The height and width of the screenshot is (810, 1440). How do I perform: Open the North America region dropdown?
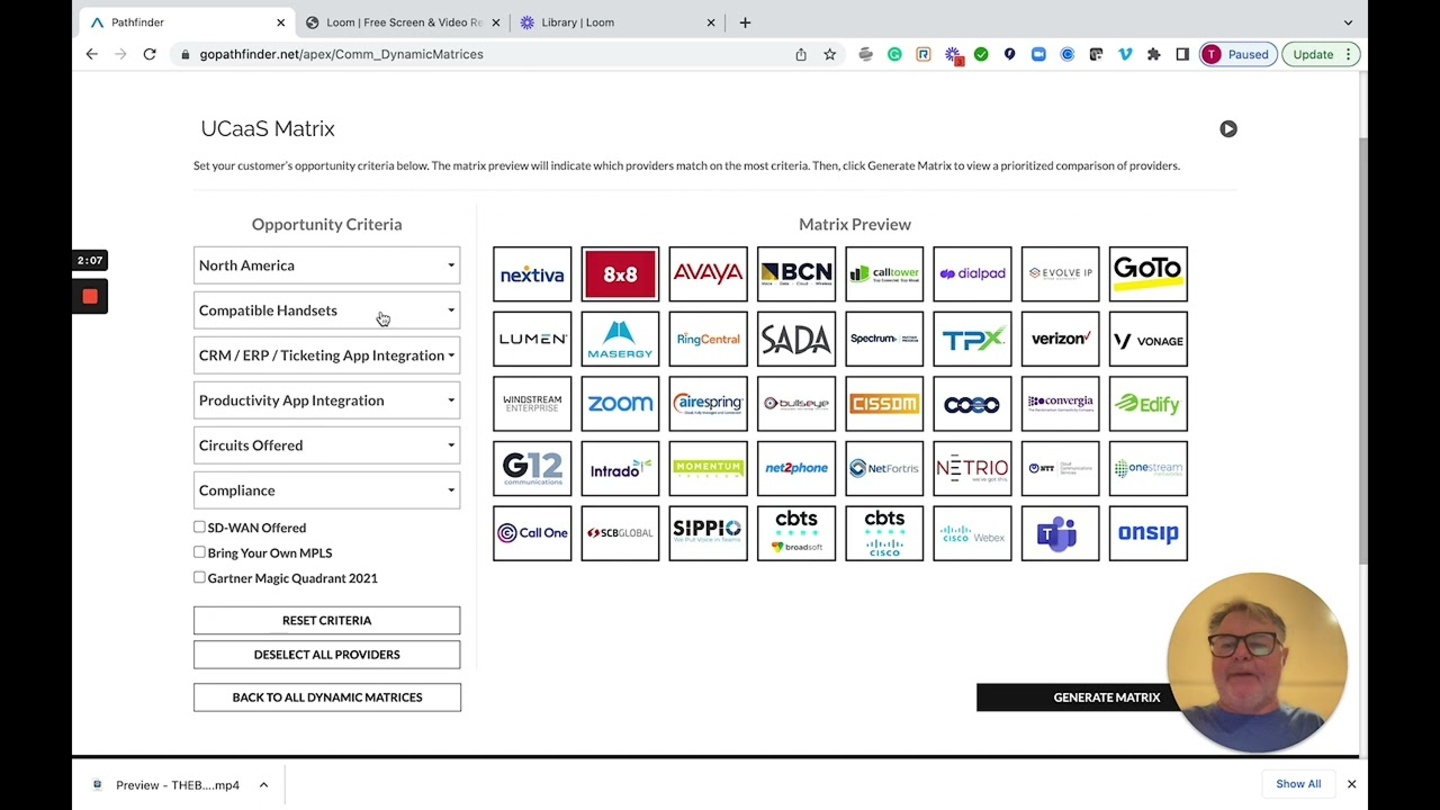pyautogui.click(x=327, y=265)
